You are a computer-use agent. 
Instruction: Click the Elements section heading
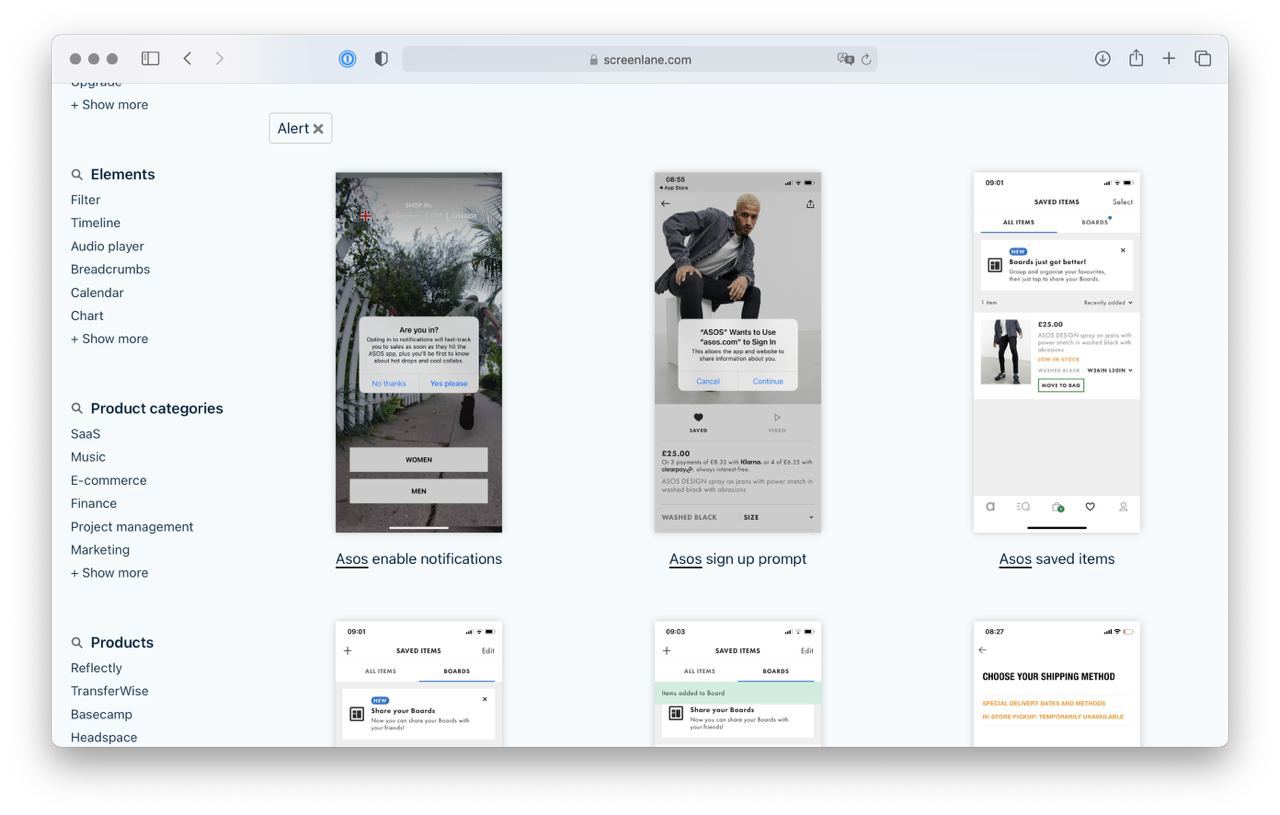pos(123,174)
